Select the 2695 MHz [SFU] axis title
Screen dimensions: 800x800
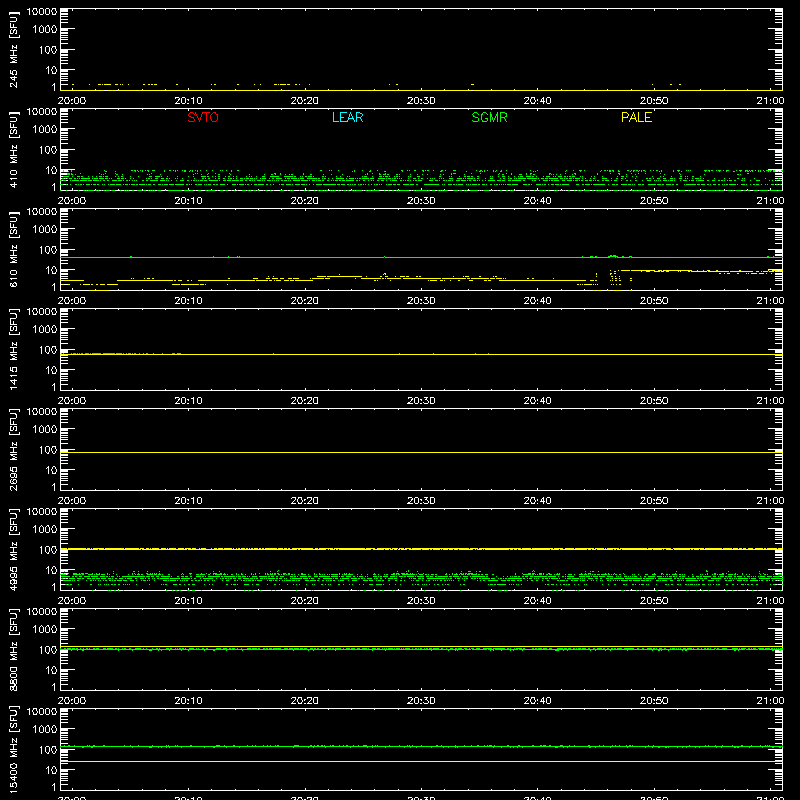pos(13,450)
